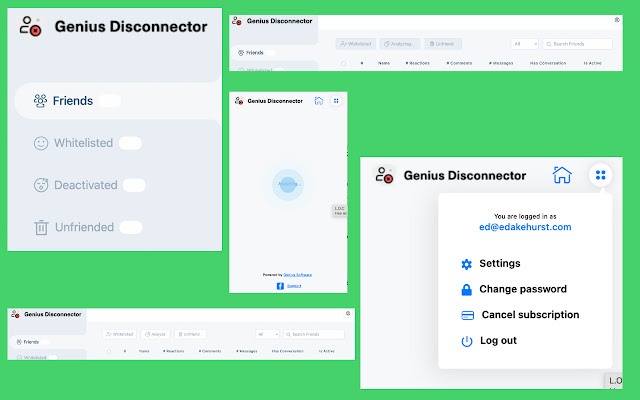The height and width of the screenshot is (400, 640).
Task: Click the Search Friends field in the Analyze window
Action: point(314,334)
